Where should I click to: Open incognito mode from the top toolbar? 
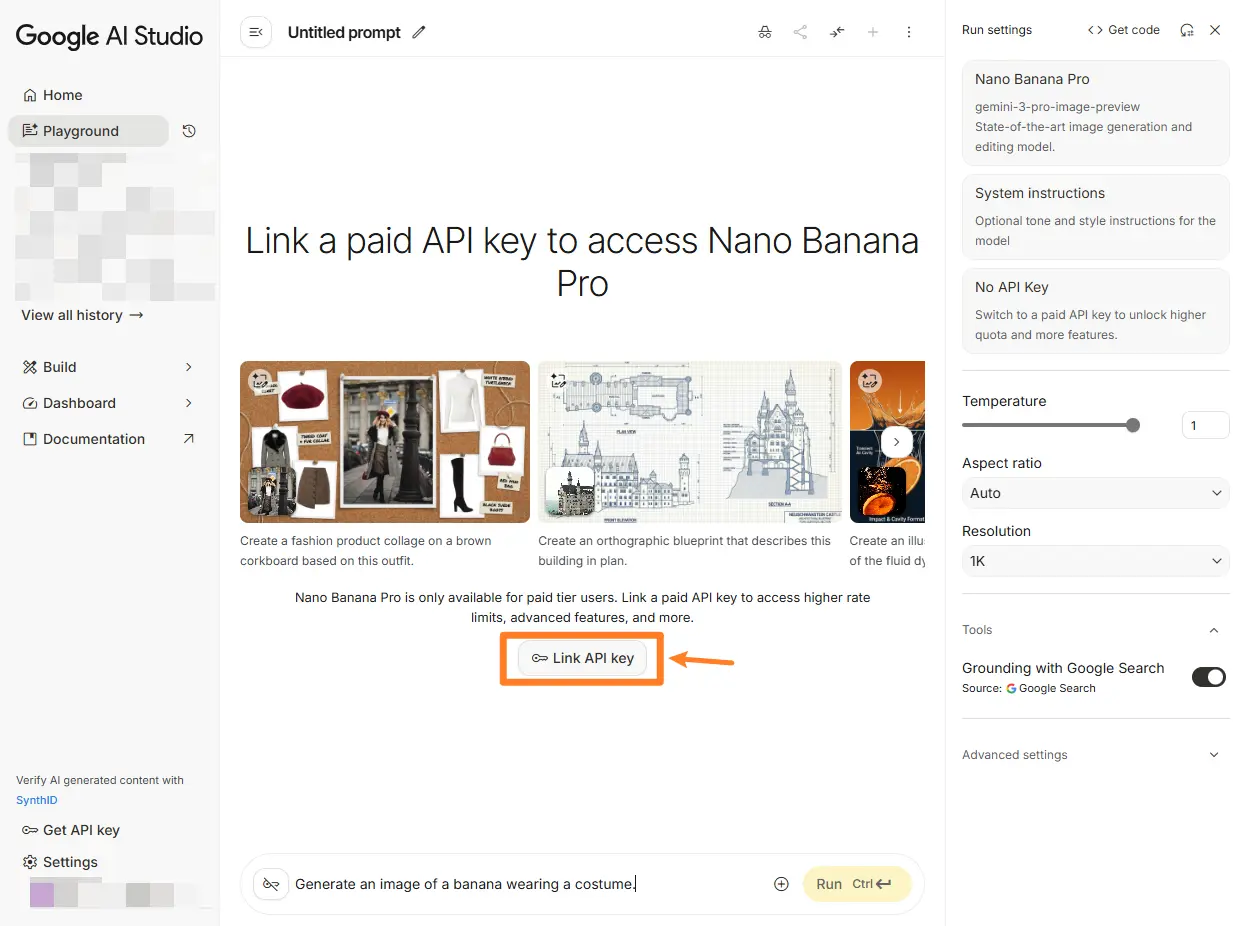tap(765, 32)
